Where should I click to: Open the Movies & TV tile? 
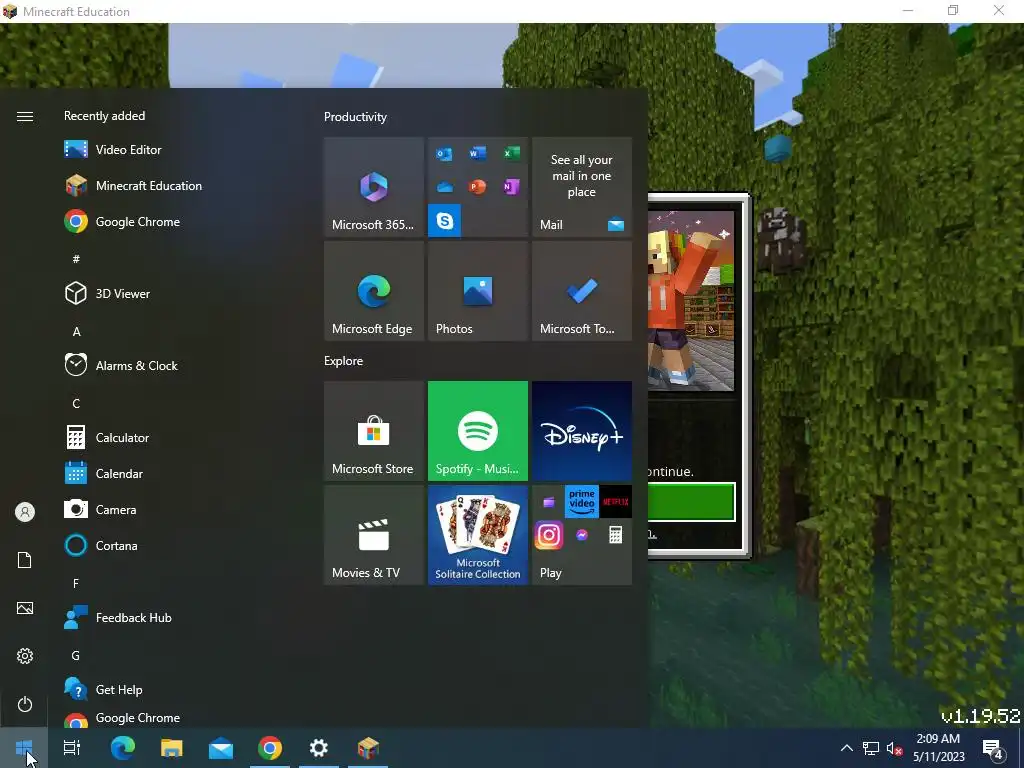[374, 535]
